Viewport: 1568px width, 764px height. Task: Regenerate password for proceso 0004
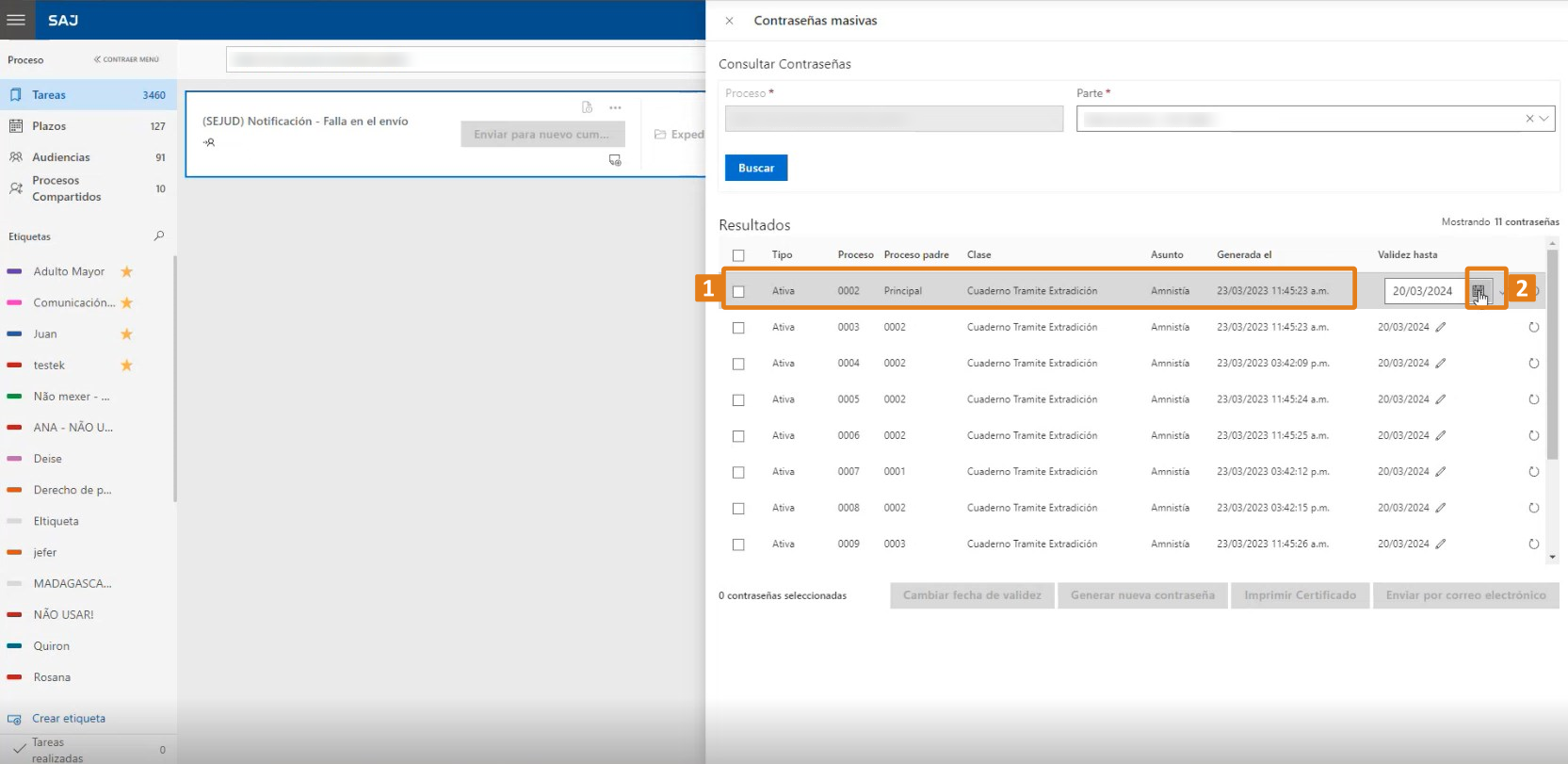(x=1533, y=363)
